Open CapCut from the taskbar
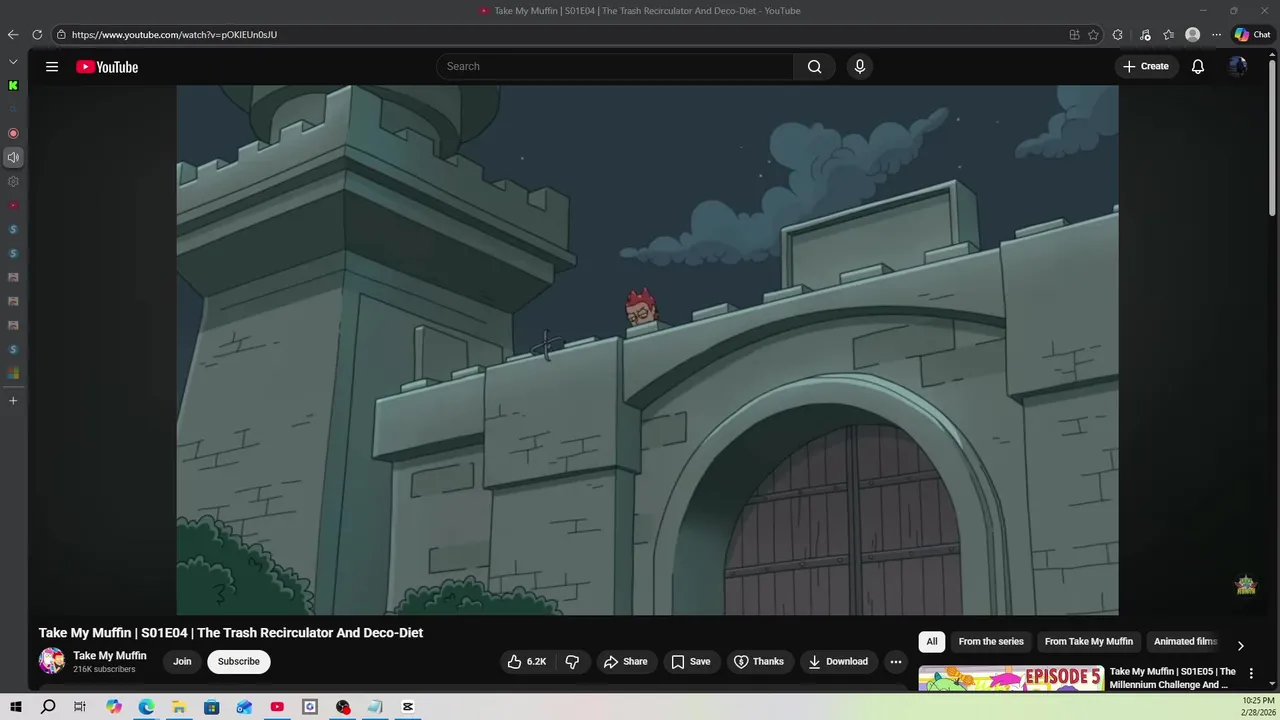 pos(408,707)
